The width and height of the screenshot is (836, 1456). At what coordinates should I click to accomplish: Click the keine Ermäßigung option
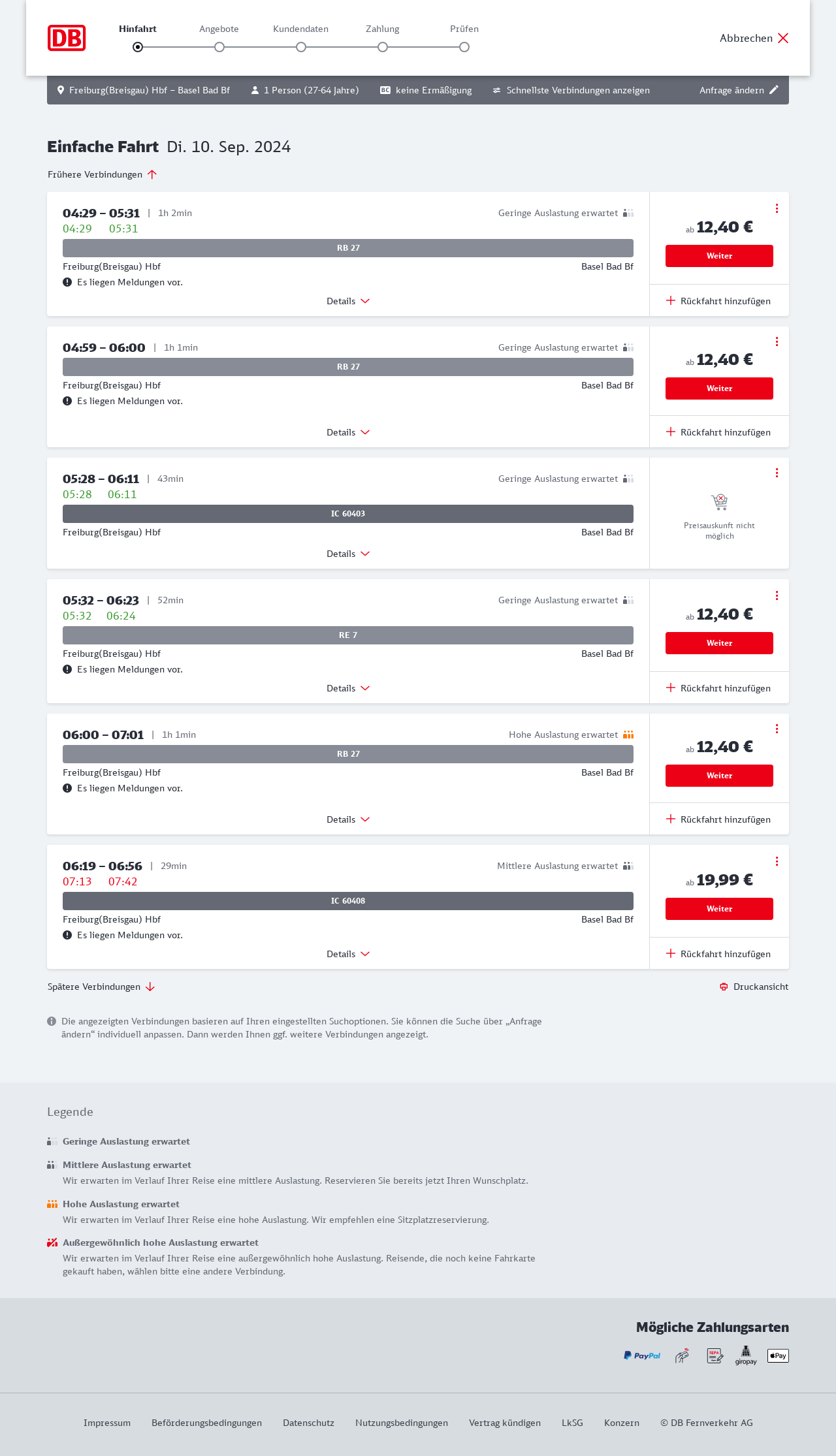point(426,90)
